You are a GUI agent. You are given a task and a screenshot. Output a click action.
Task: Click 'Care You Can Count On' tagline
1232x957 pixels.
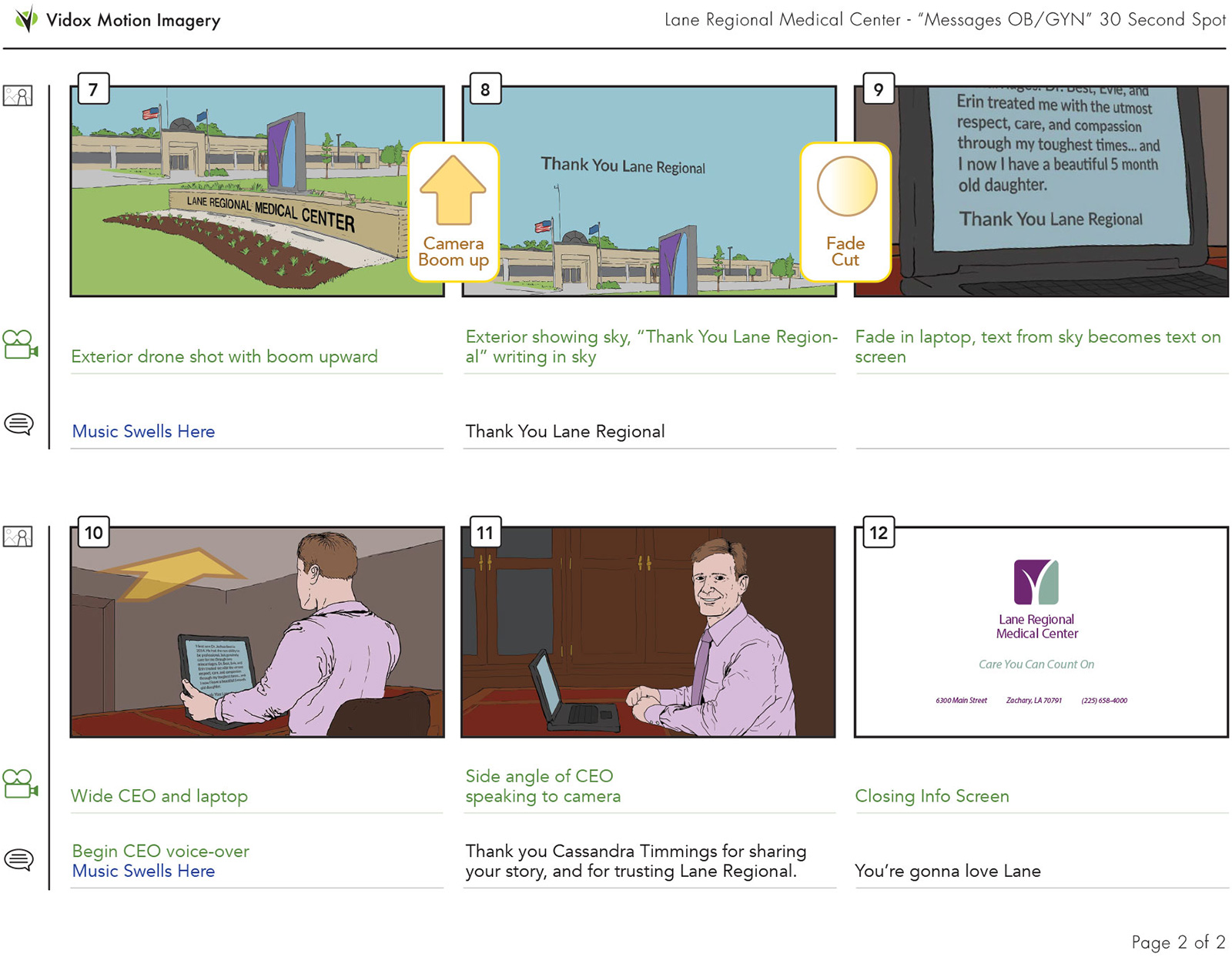click(1036, 664)
